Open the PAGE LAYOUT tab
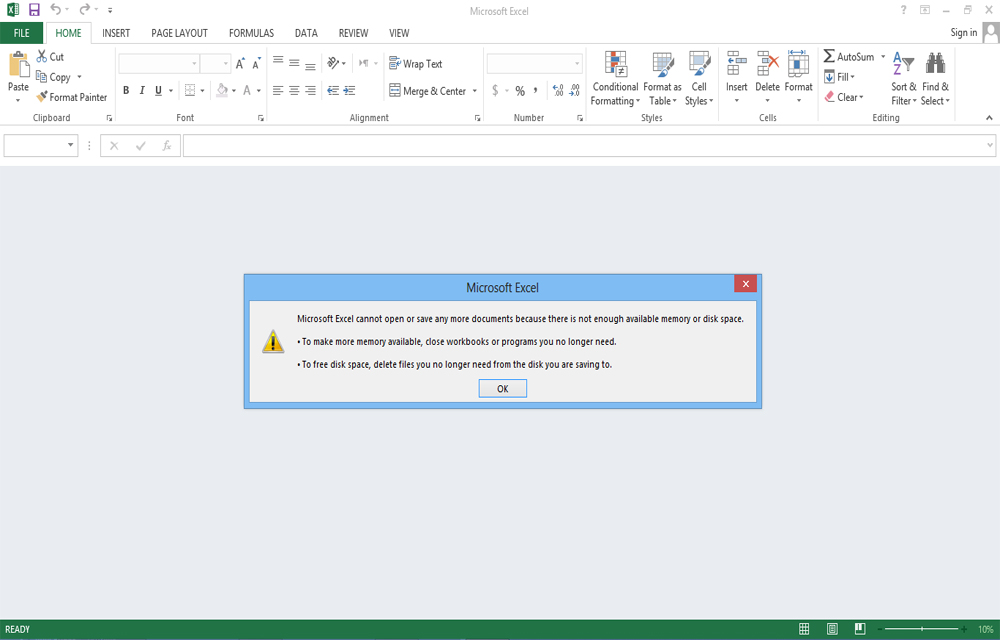Viewport: 1000px width, 640px height. coord(179,32)
